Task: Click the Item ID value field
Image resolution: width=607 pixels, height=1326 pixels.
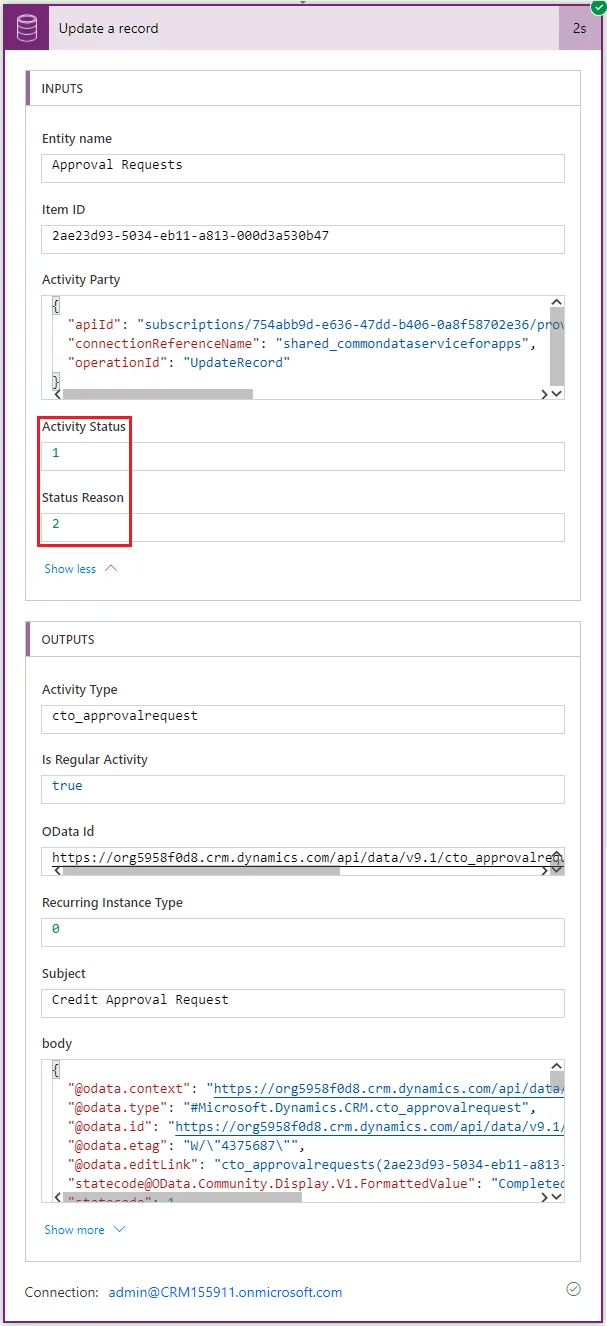Action: (303, 239)
